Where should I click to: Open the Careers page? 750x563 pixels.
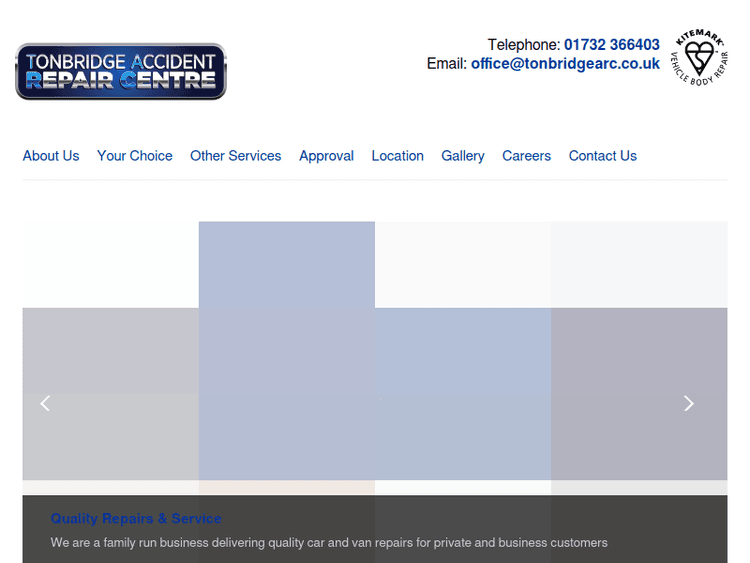(x=526, y=156)
